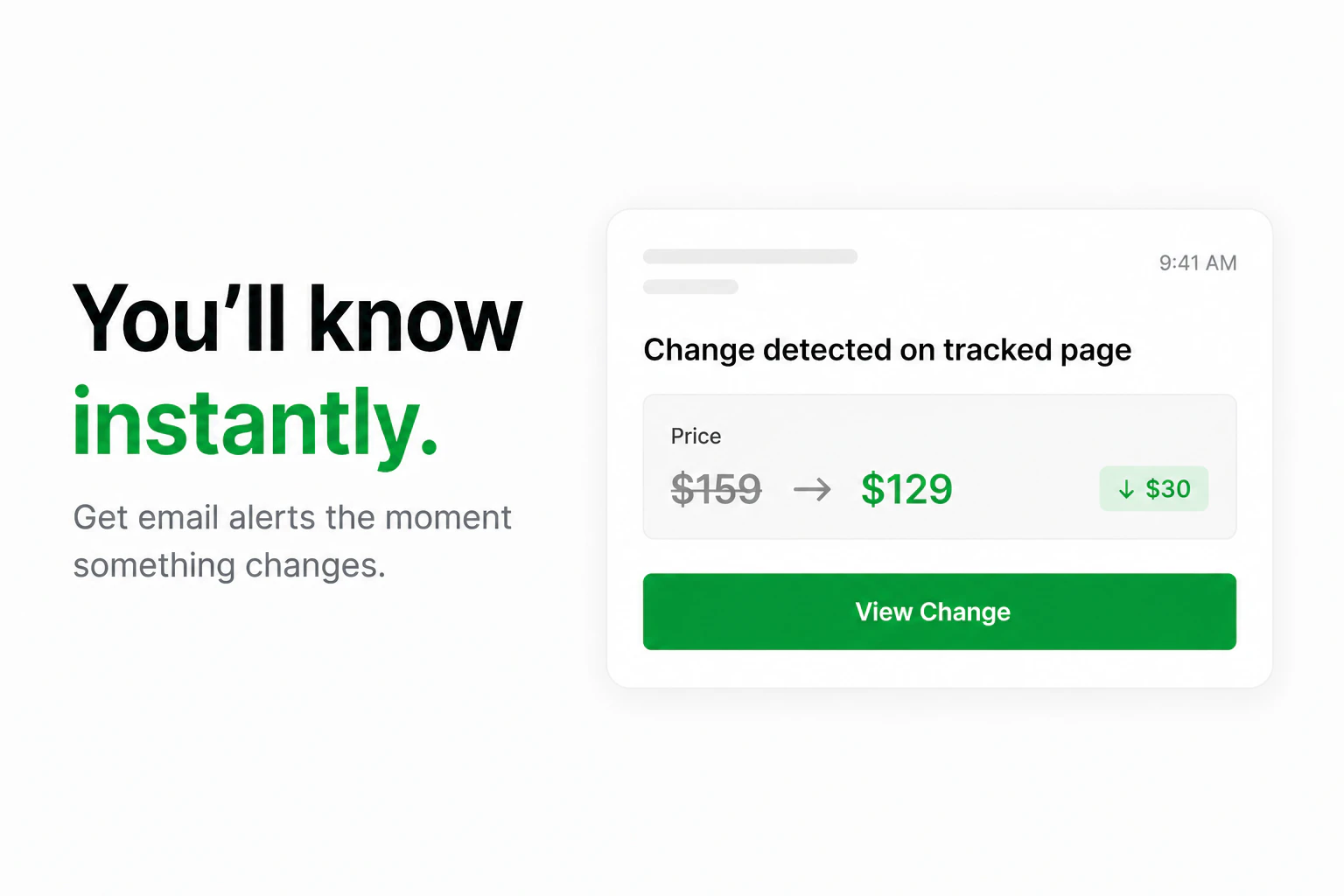This screenshot has width=1344, height=896.
Task: Click the long gray sender placeholder bar
Action: (750, 256)
